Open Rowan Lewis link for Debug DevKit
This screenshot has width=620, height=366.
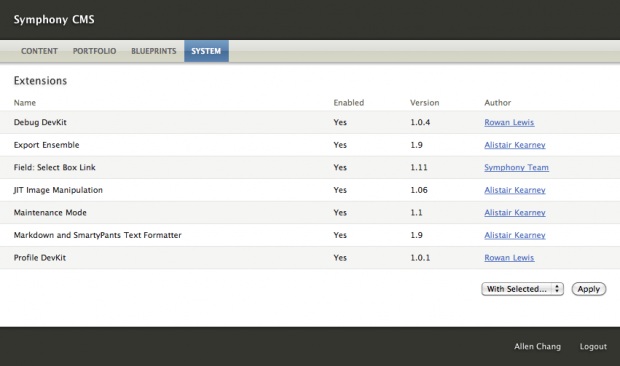pyautogui.click(x=509, y=122)
